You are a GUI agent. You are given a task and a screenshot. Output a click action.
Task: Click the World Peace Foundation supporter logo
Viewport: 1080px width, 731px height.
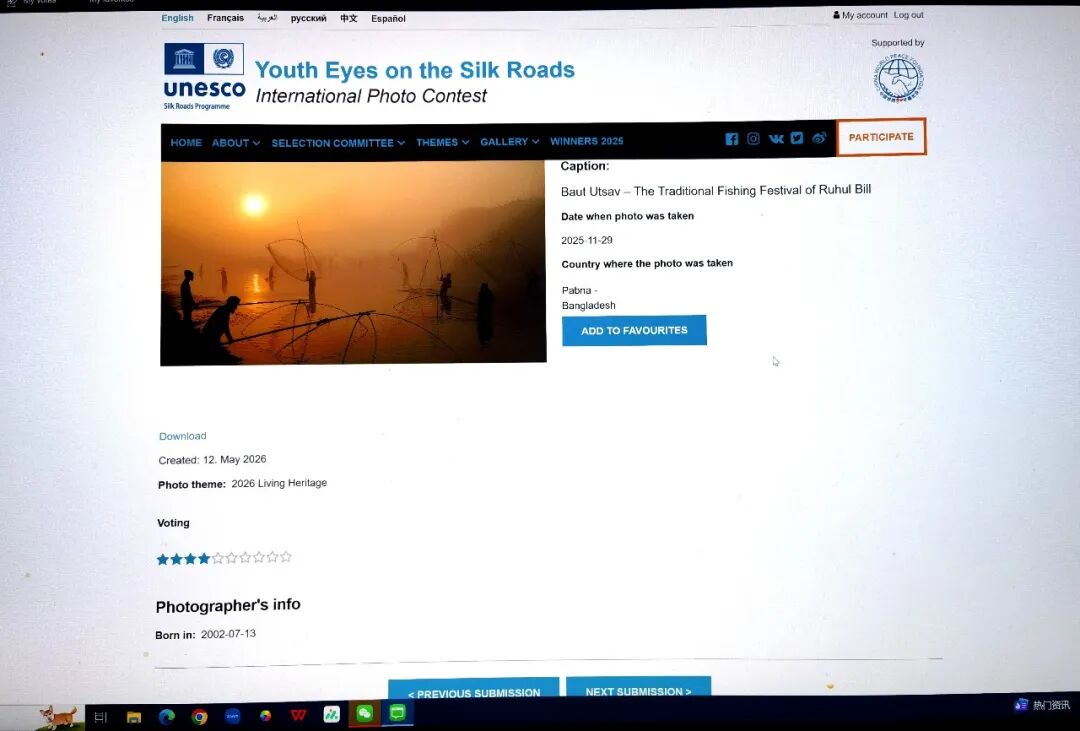coord(899,79)
